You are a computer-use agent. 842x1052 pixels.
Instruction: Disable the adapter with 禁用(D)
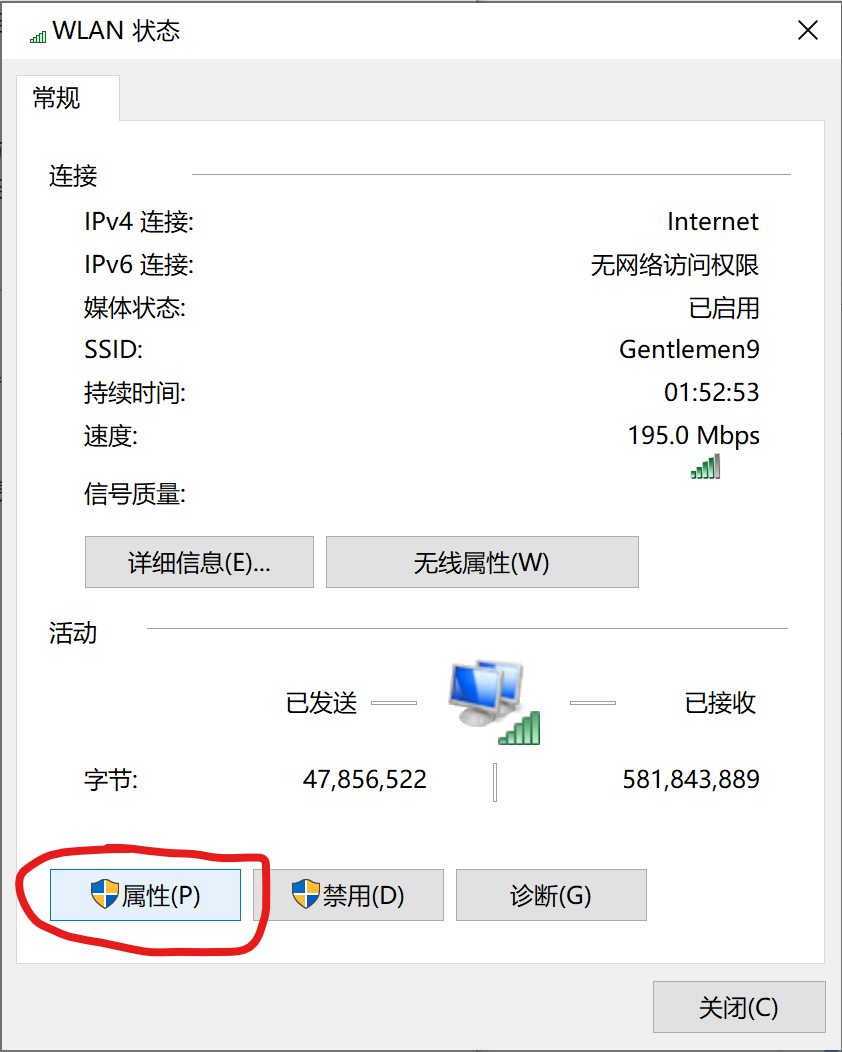click(x=348, y=895)
